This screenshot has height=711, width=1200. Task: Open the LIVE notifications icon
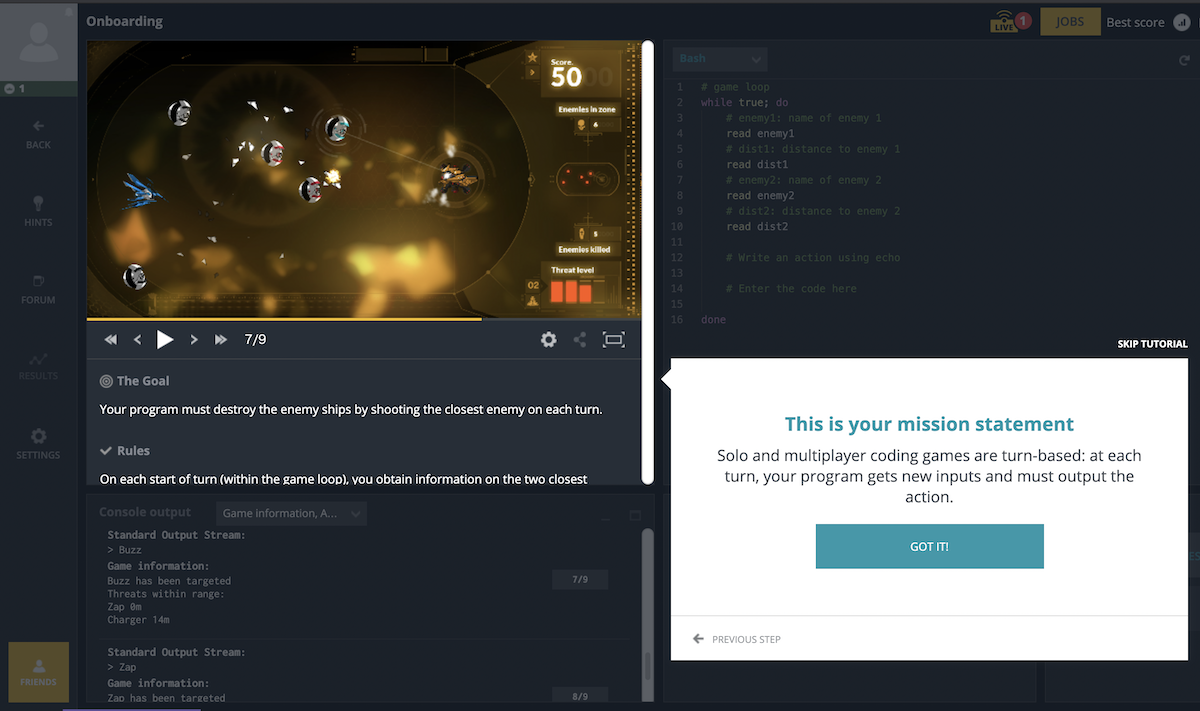point(1009,22)
